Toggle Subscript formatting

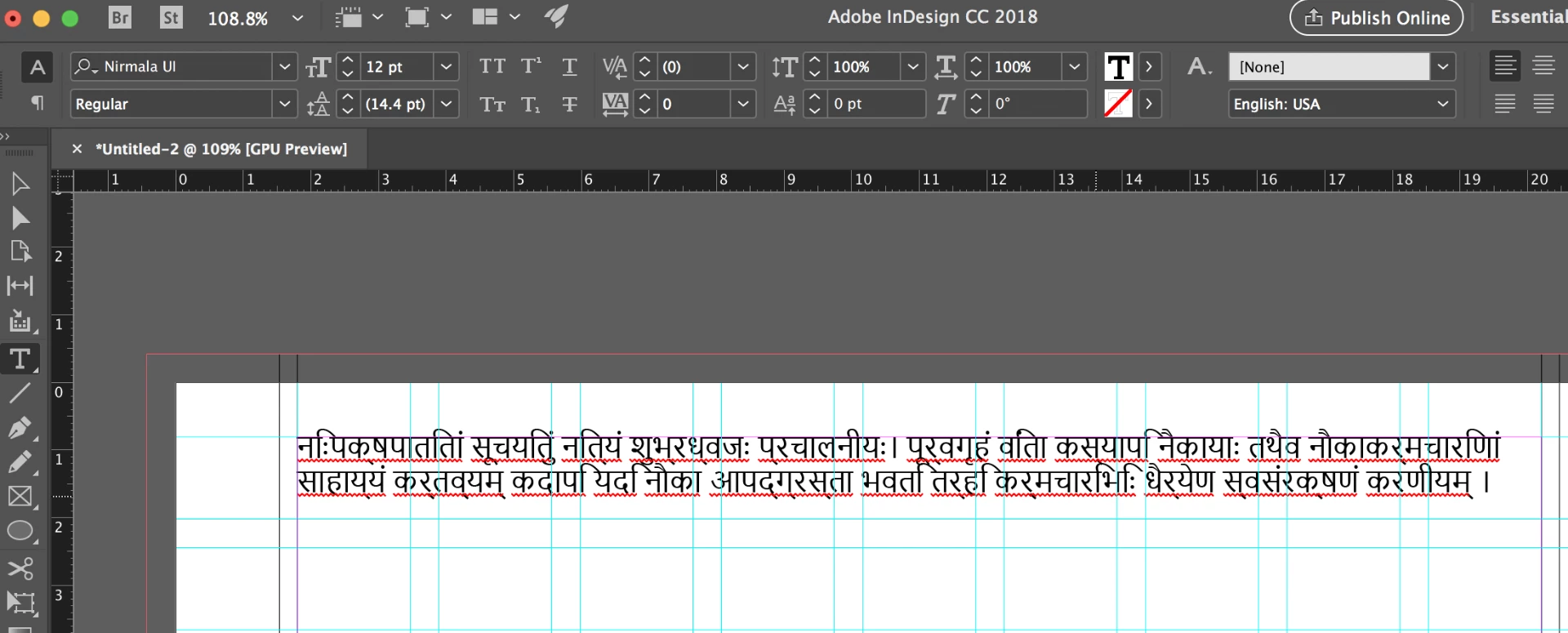(x=531, y=104)
